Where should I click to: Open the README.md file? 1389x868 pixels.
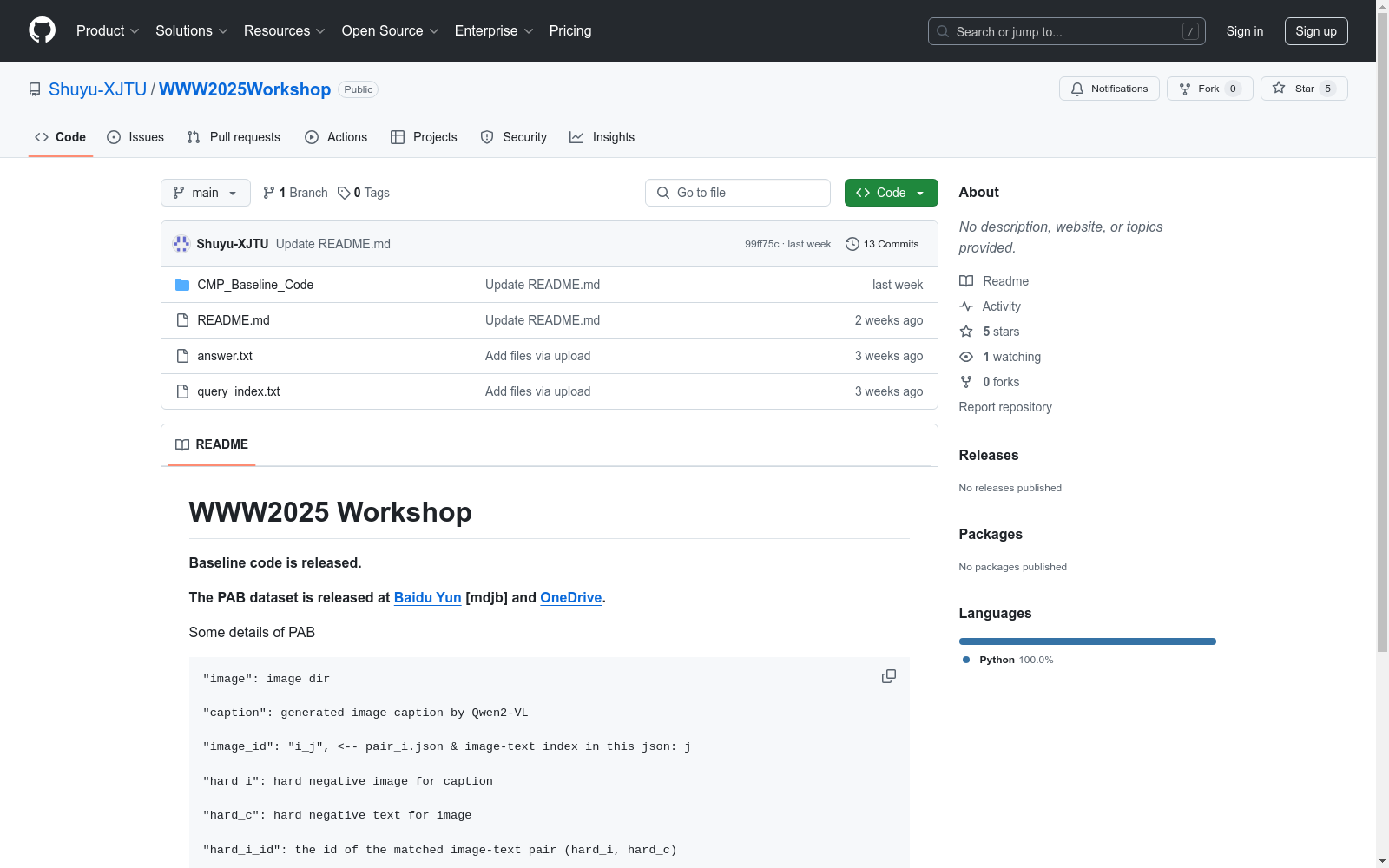pyautogui.click(x=234, y=320)
